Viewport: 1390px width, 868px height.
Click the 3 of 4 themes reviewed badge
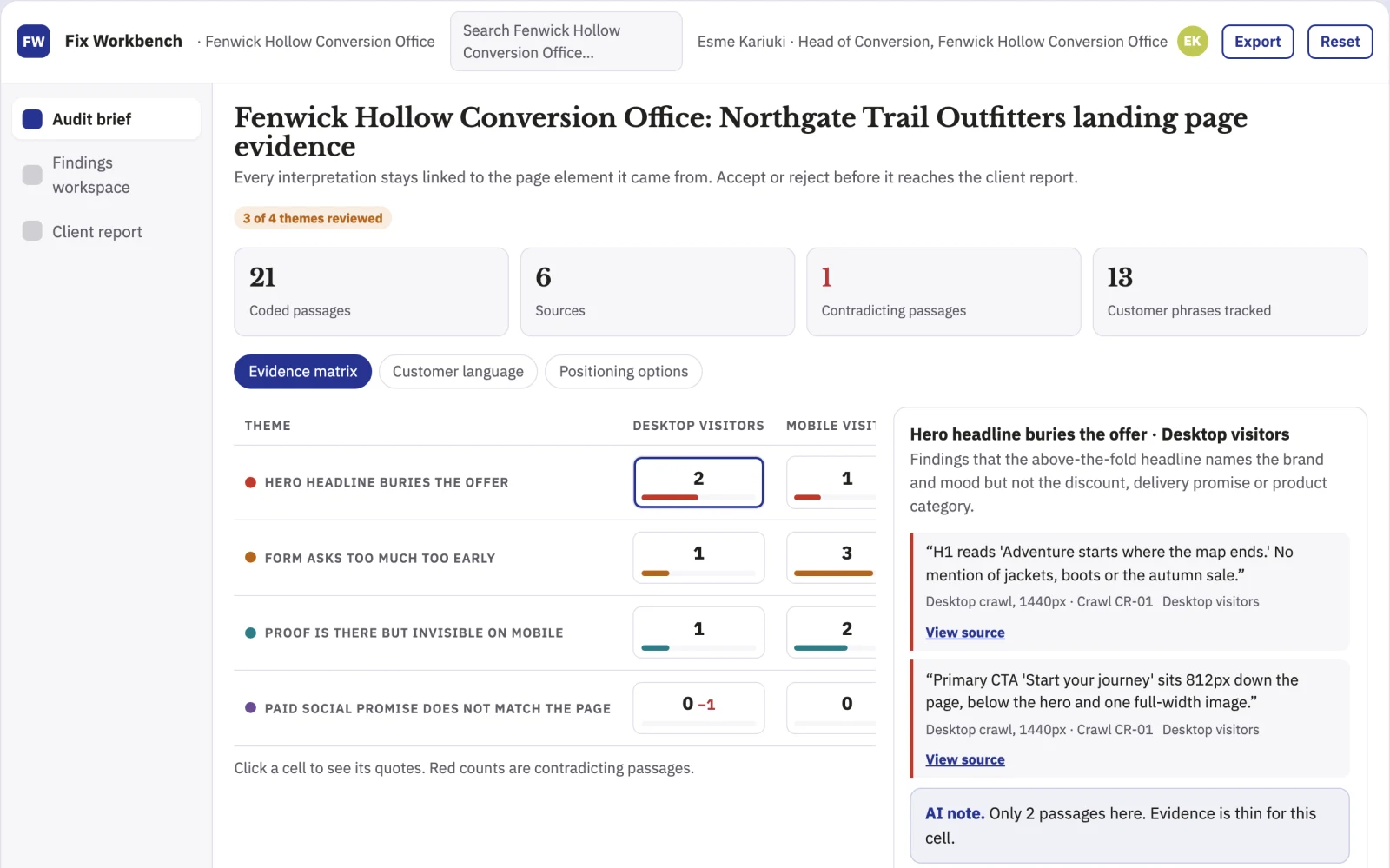coord(313,218)
